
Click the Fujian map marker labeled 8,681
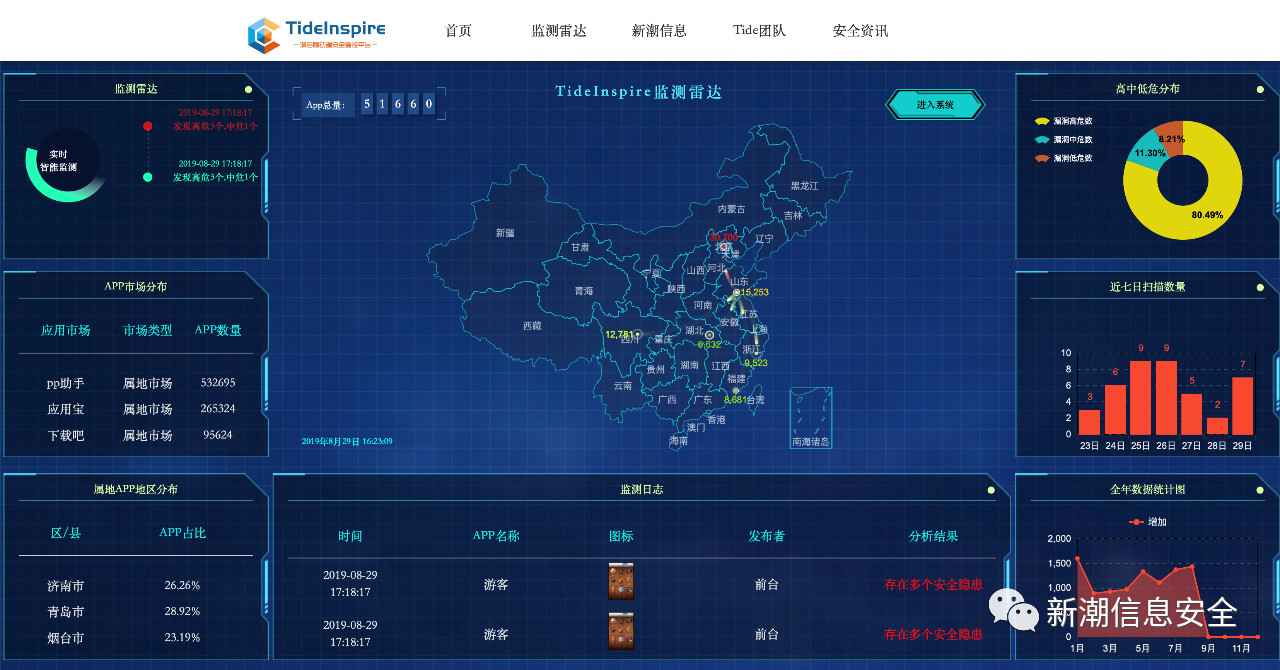(x=736, y=391)
